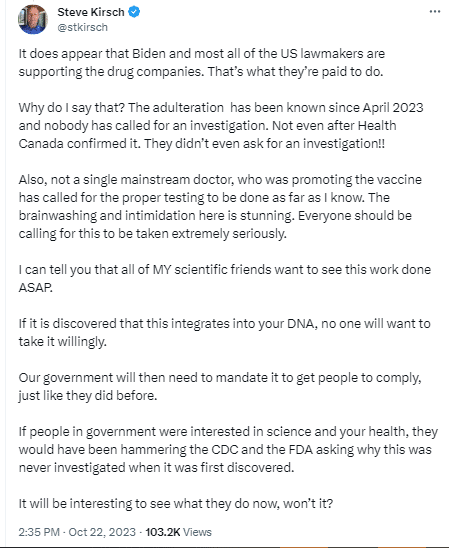
Task: Click the paragraph starting 'Our government will then'
Action: (x=220, y=387)
